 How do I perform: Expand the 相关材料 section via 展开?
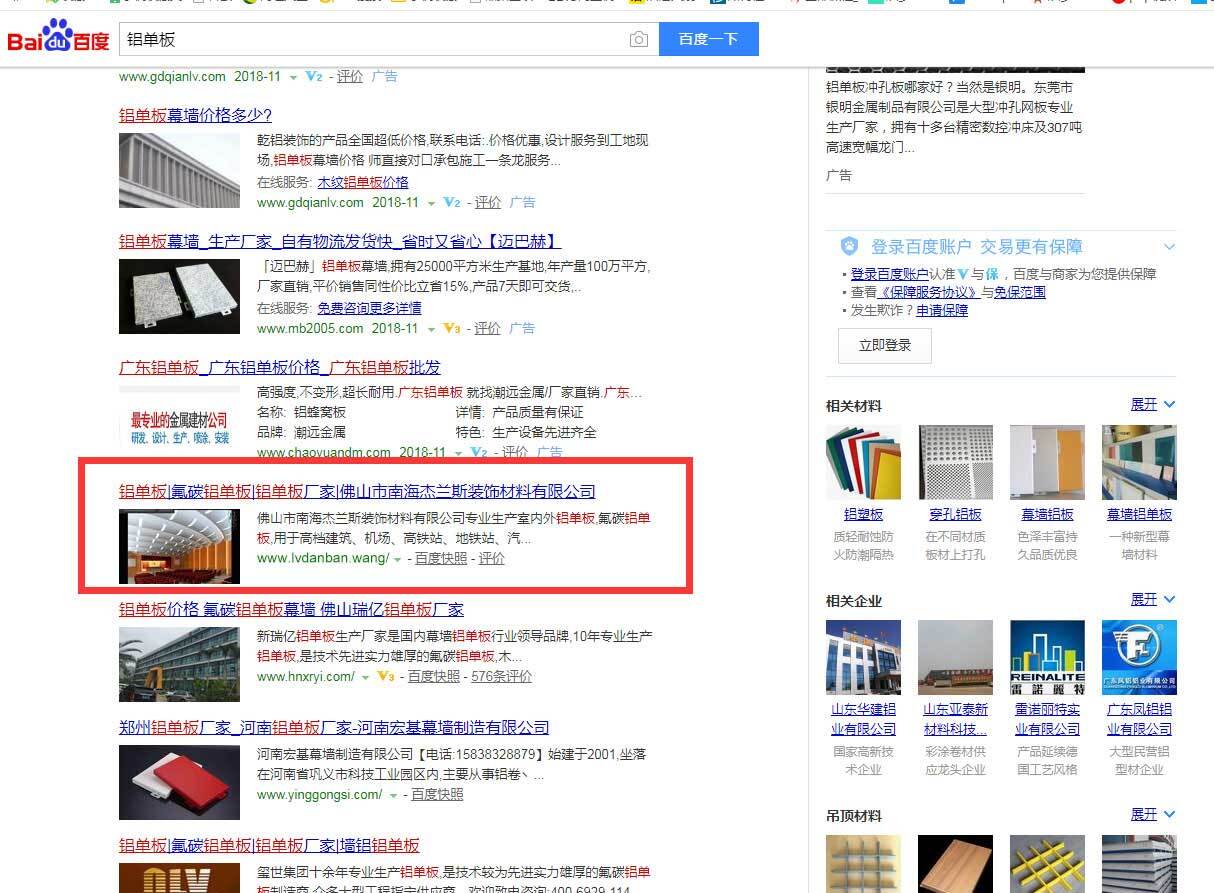[x=1153, y=404]
